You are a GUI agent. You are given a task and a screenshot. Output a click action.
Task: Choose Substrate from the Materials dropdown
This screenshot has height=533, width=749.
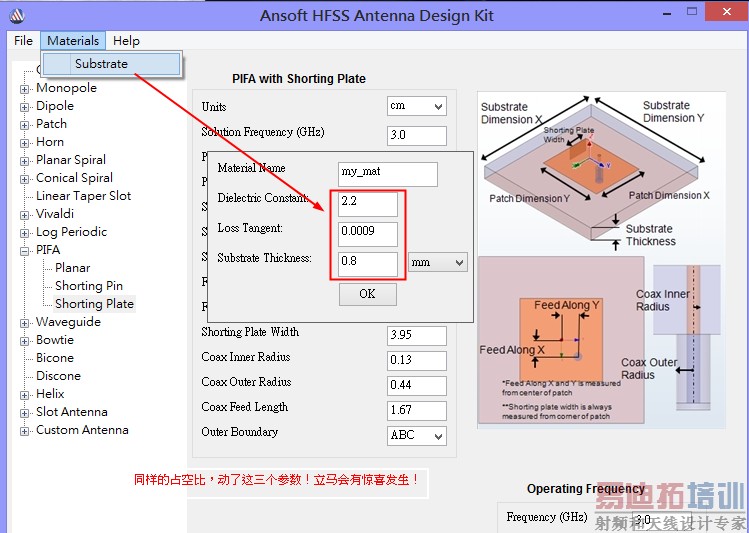click(111, 64)
